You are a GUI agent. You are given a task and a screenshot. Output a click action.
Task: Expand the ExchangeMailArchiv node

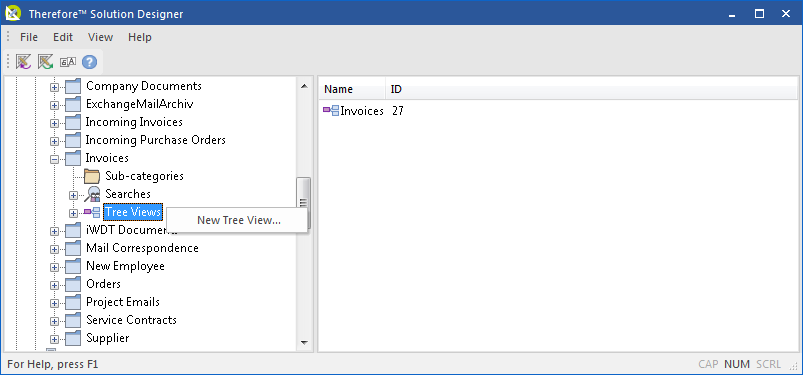point(54,105)
